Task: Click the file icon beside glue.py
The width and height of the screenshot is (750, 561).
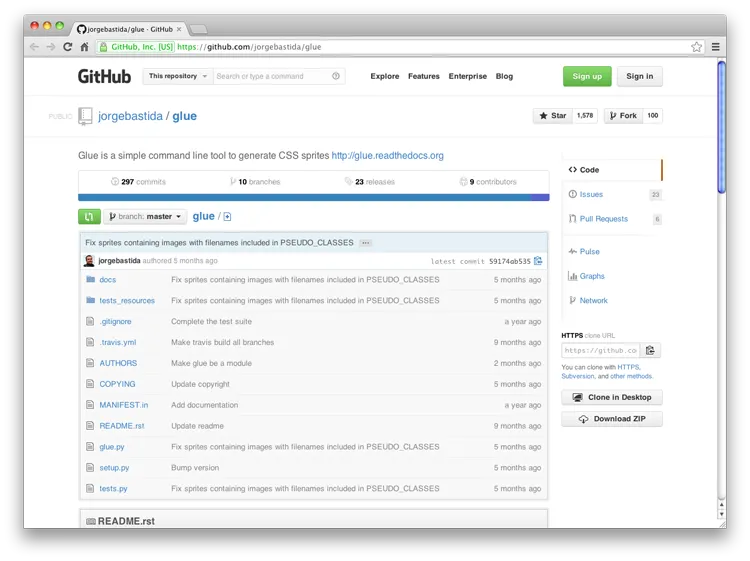Action: coord(90,447)
